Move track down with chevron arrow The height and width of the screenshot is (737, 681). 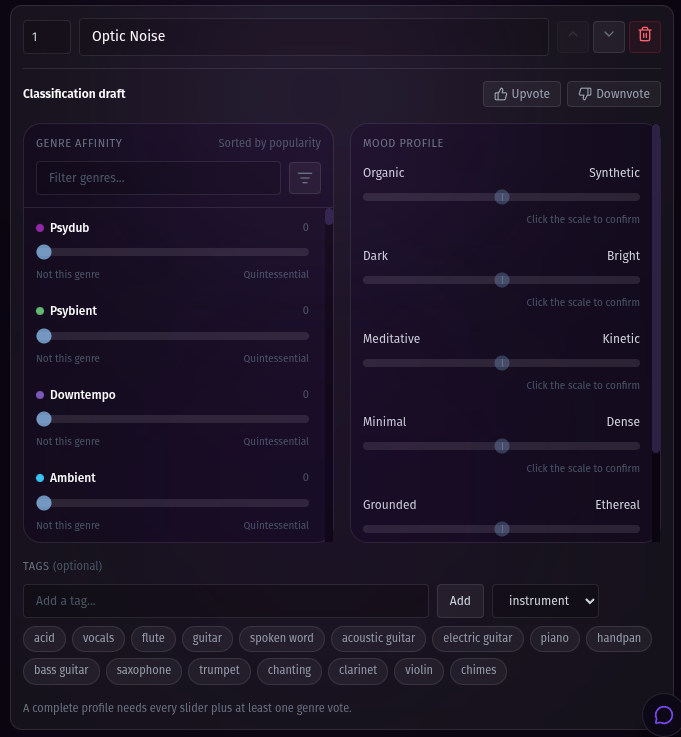tap(609, 37)
